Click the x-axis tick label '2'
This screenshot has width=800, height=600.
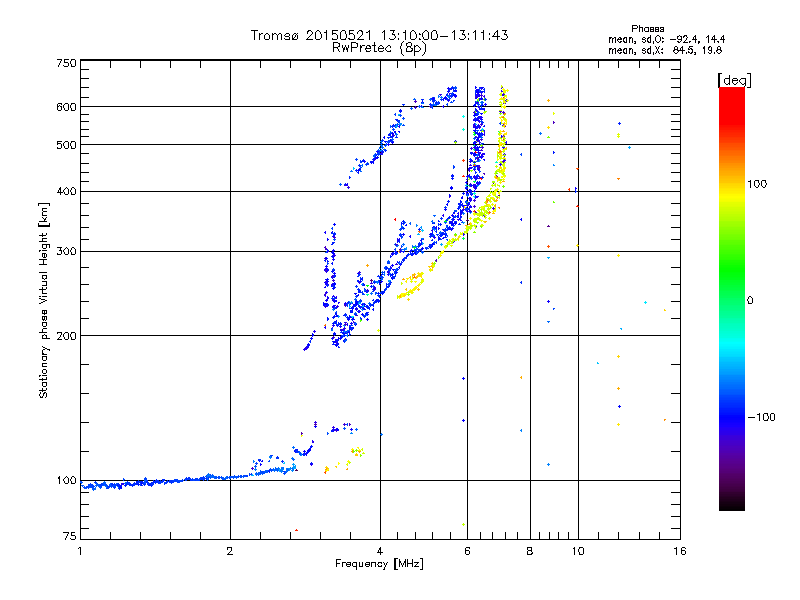230,551
